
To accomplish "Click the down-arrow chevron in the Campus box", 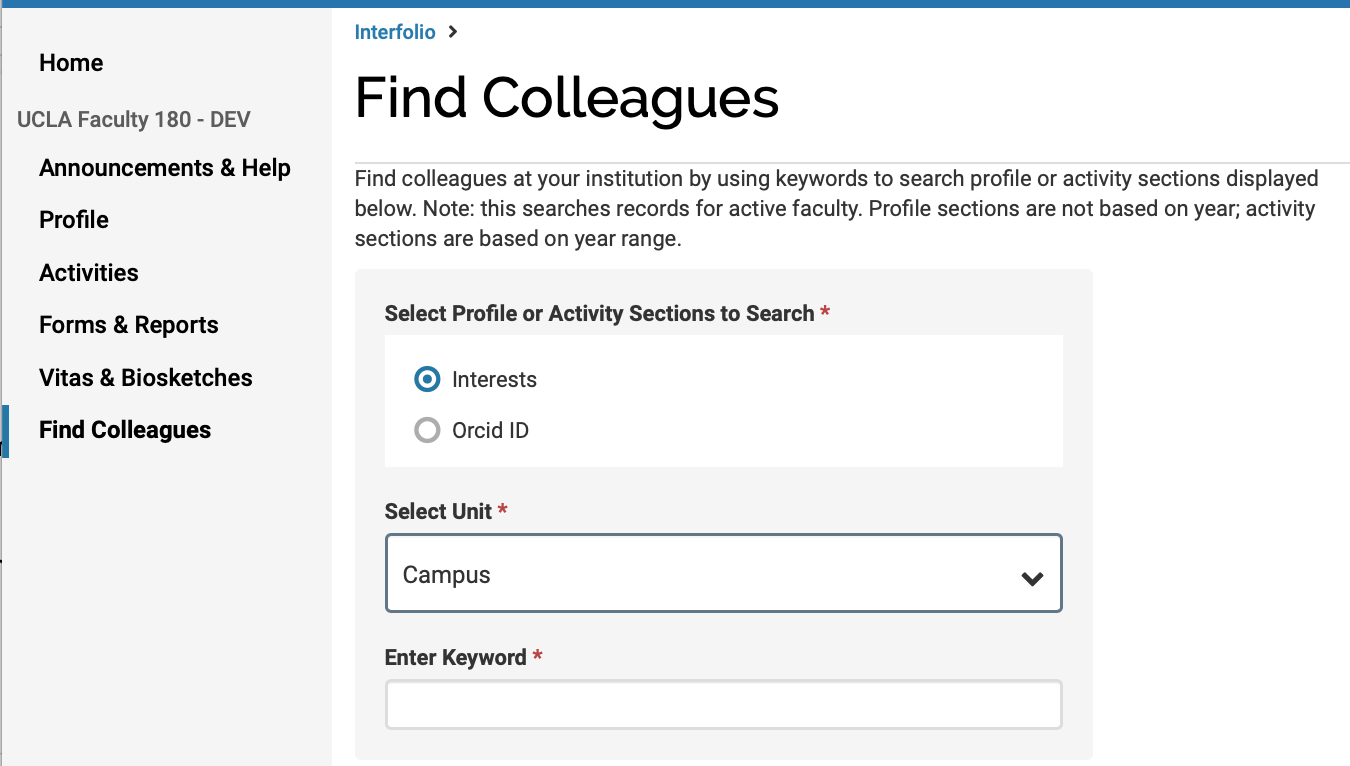I will click(x=1032, y=578).
